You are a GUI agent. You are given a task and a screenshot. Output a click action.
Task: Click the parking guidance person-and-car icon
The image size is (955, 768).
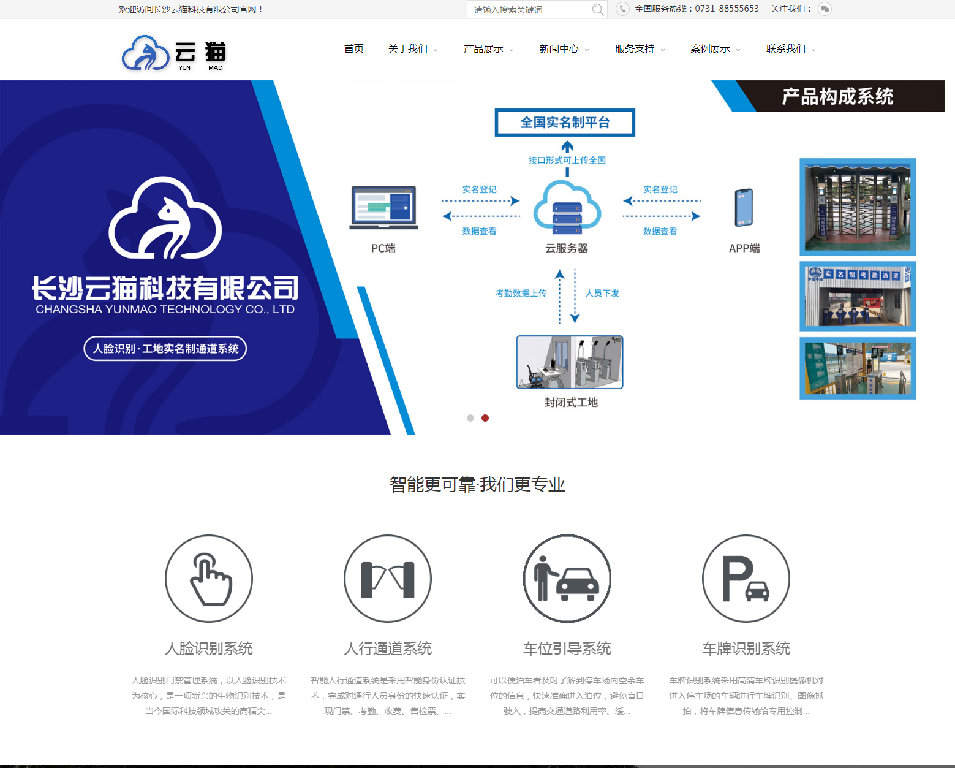pyautogui.click(x=567, y=579)
